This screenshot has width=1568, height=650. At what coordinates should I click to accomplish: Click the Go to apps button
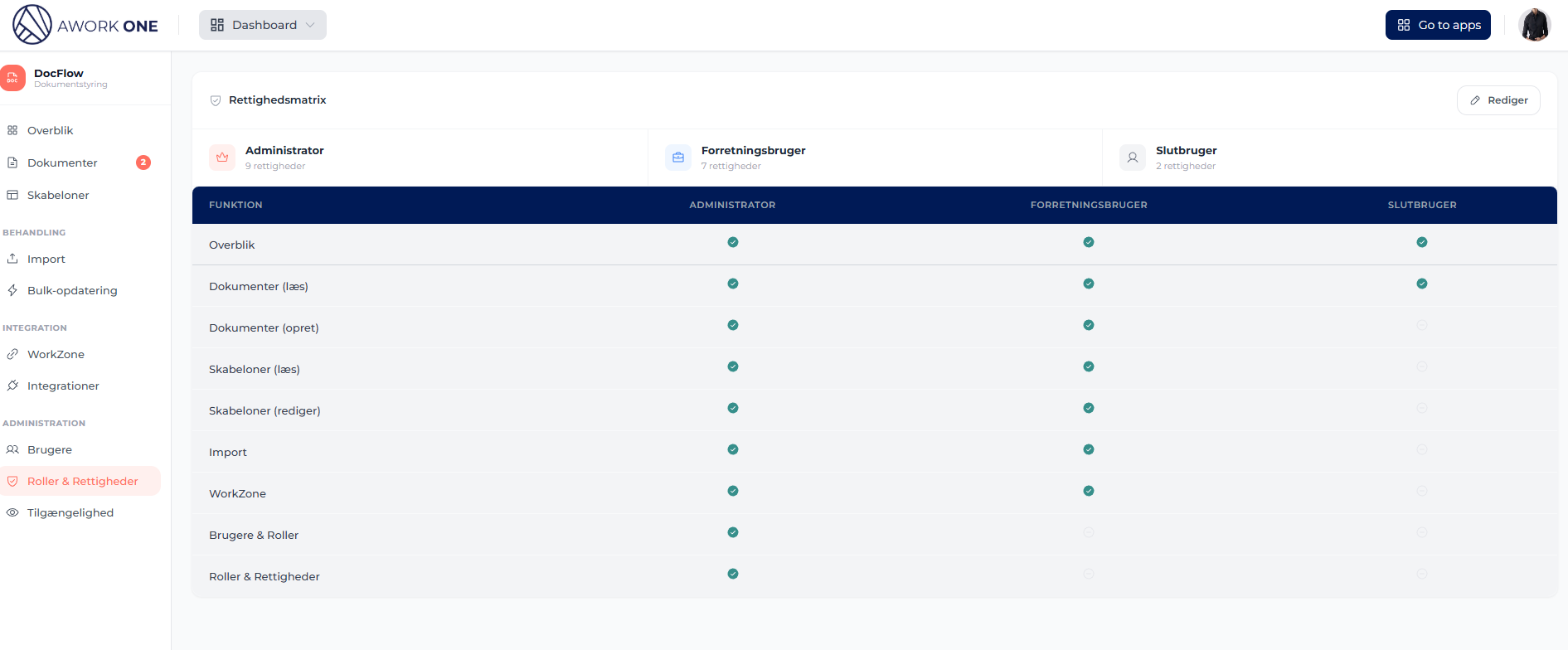click(1438, 25)
